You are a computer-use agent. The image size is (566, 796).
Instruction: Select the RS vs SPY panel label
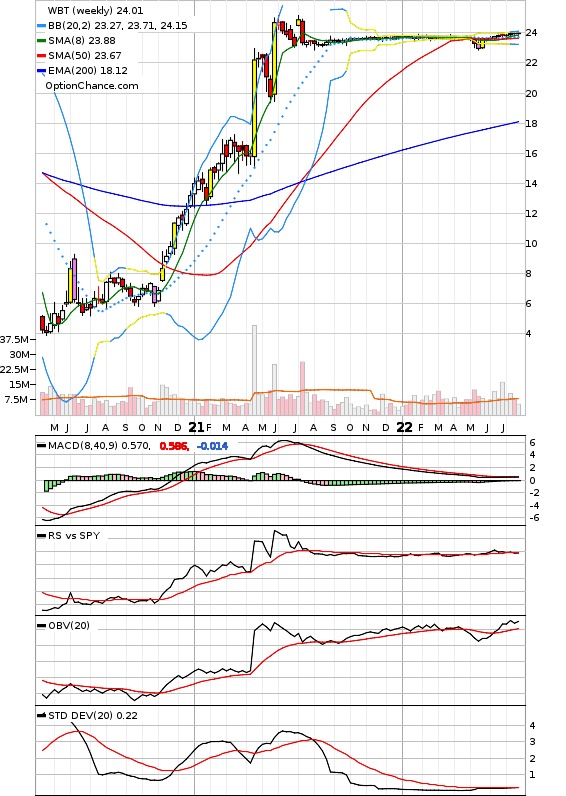(x=74, y=536)
